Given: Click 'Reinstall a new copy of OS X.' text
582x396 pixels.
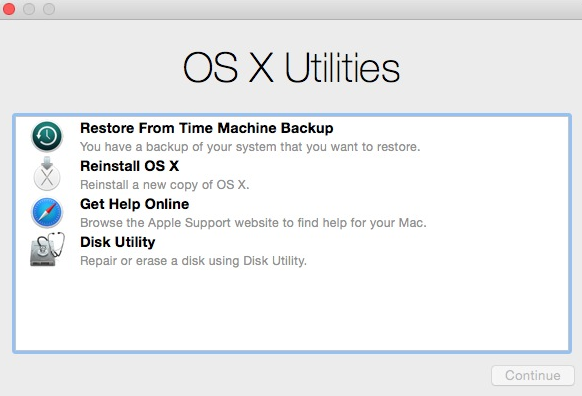Looking at the screenshot, I should click(x=164, y=185).
